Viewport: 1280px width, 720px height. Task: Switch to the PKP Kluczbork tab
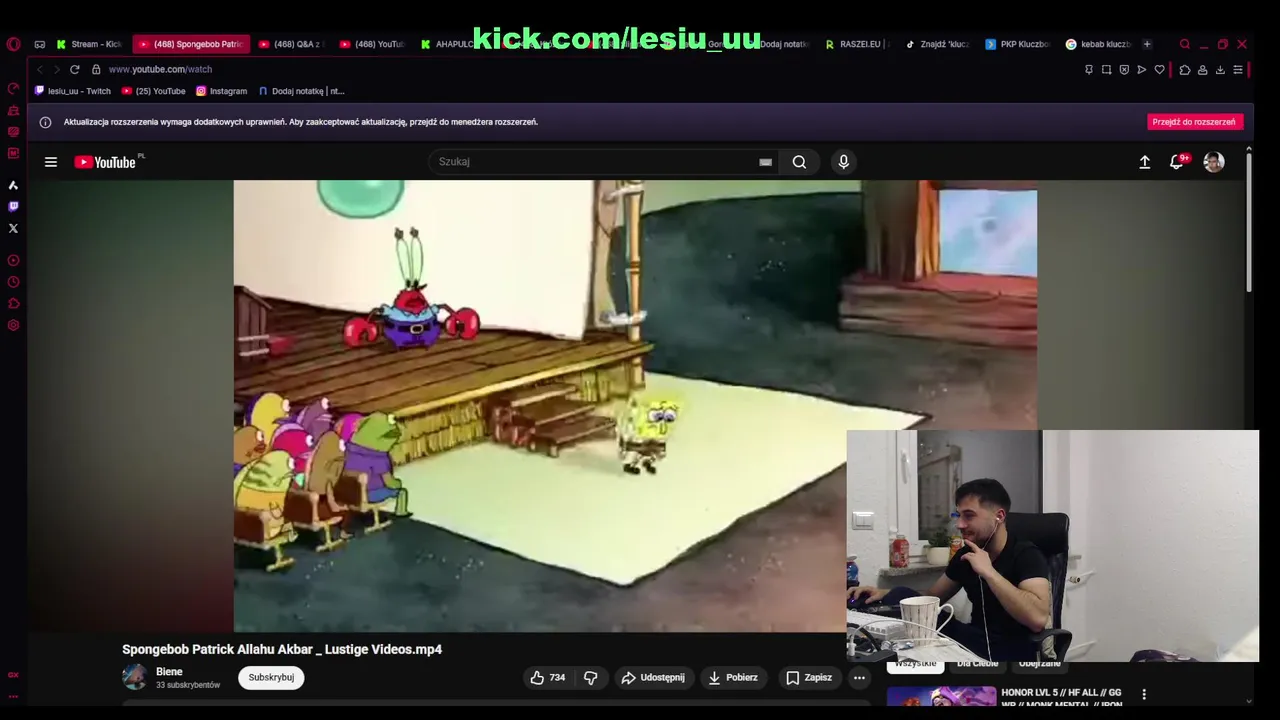tap(1017, 44)
